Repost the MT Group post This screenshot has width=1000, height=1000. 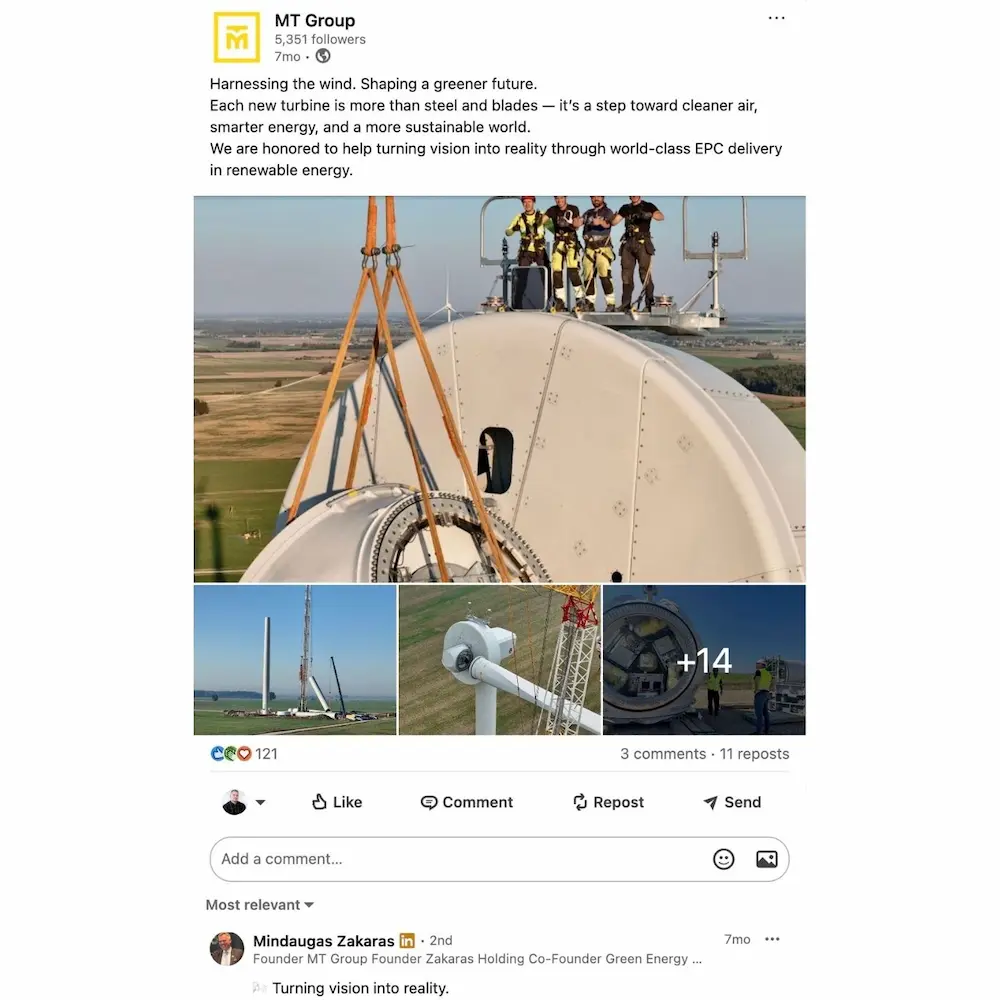608,802
